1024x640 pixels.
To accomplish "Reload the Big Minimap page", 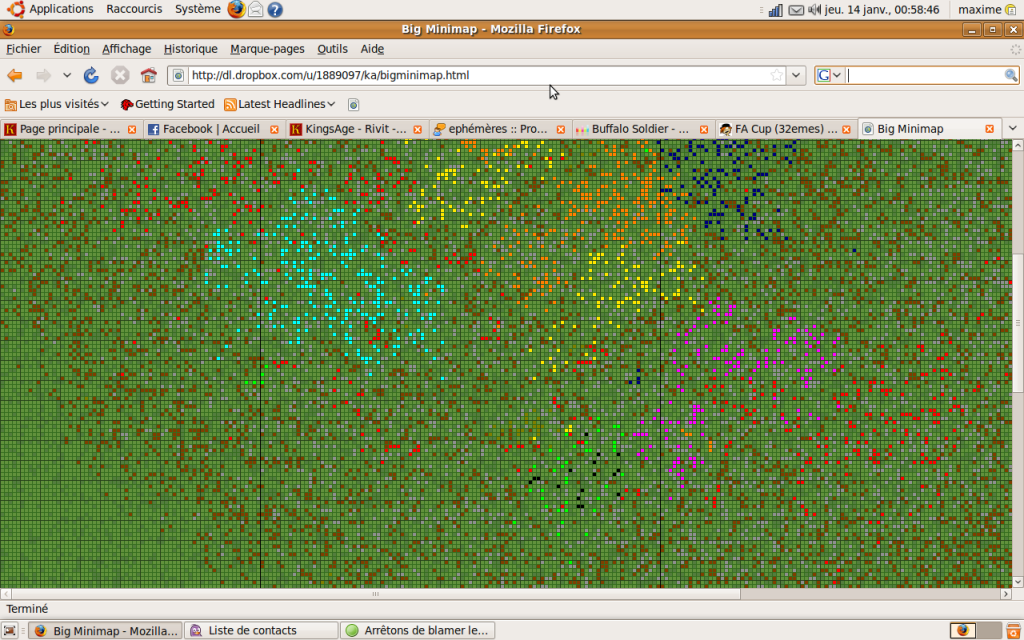I will pyautogui.click(x=91, y=76).
